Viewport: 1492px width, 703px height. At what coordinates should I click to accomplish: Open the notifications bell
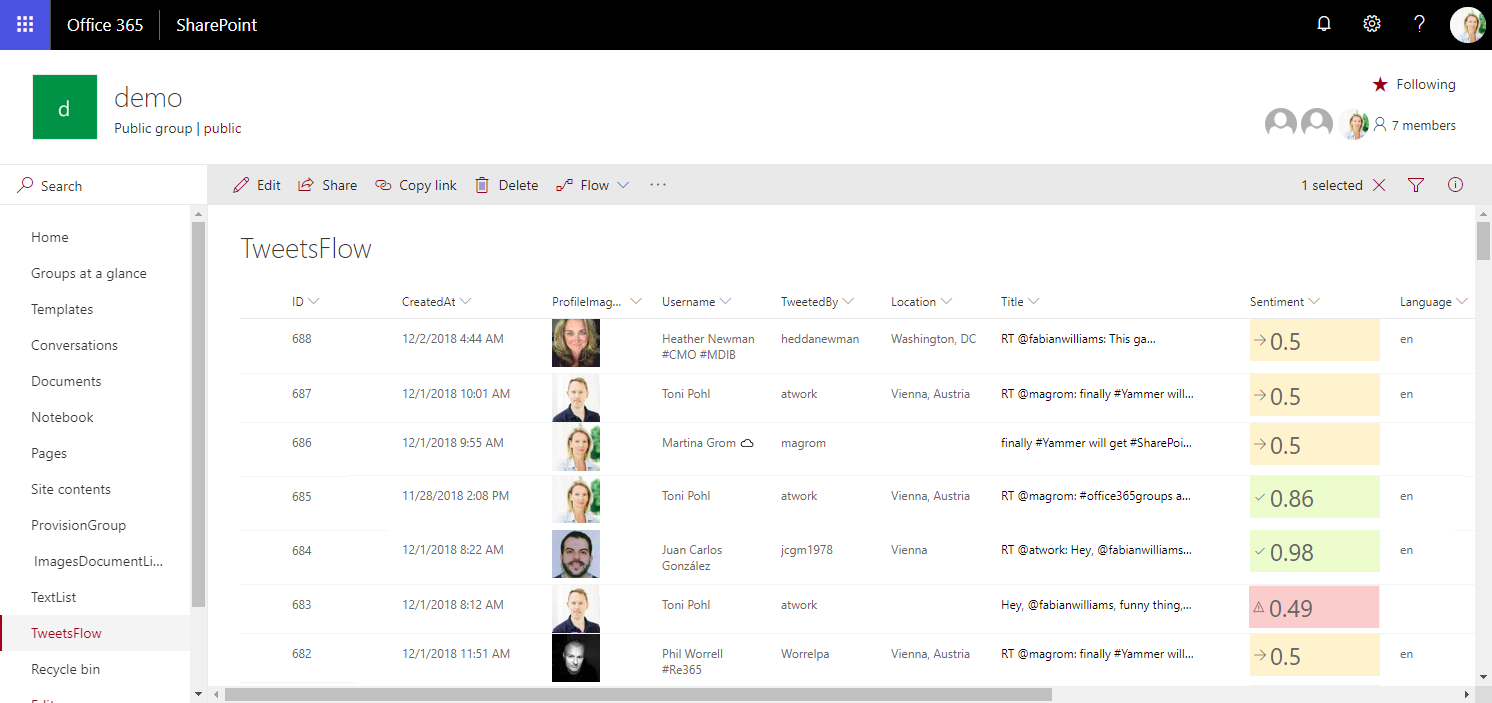[1323, 23]
